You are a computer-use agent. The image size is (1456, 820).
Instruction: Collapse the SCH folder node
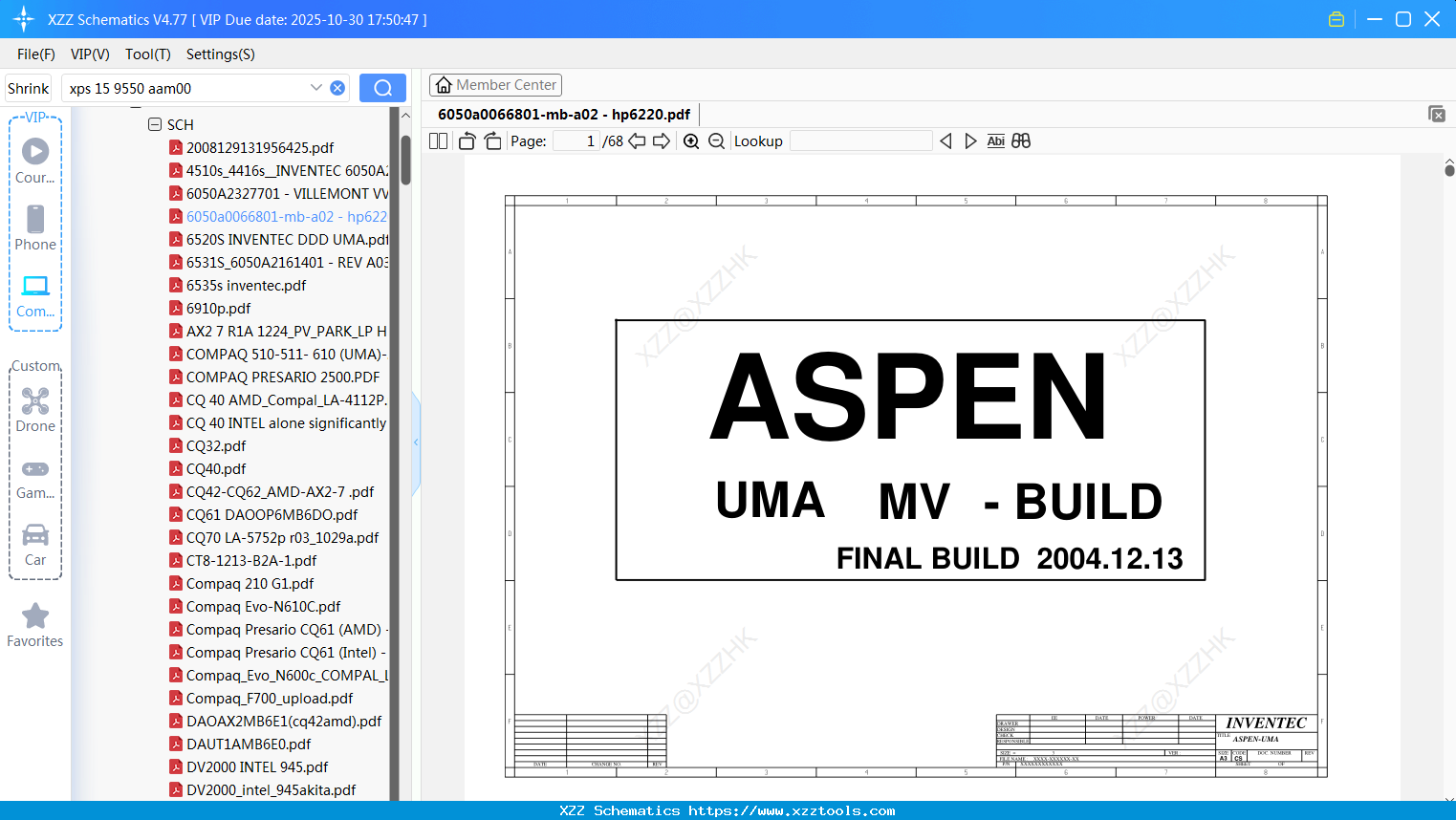tap(155, 125)
